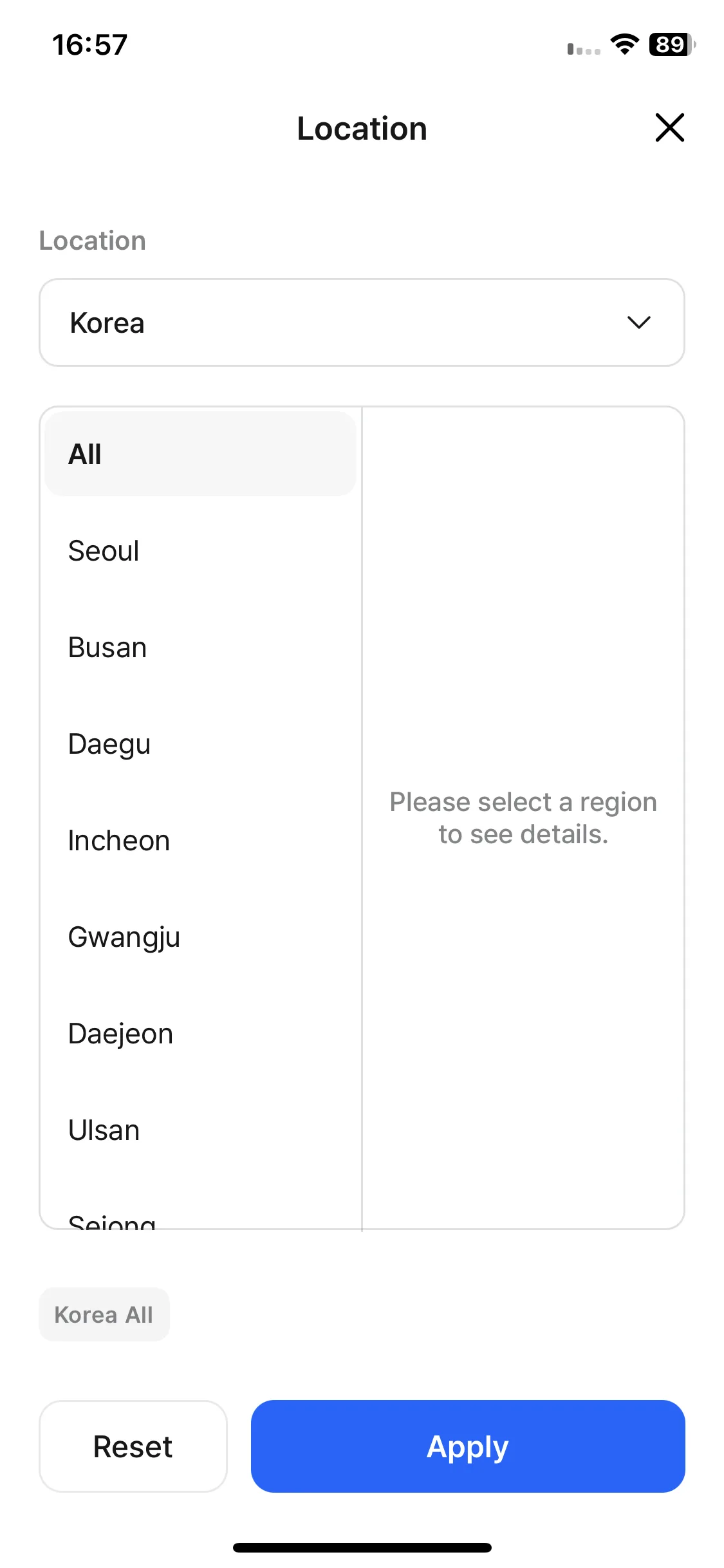Tap the battery indicator icon
Viewport: 724px width, 1568px height.
tap(673, 44)
